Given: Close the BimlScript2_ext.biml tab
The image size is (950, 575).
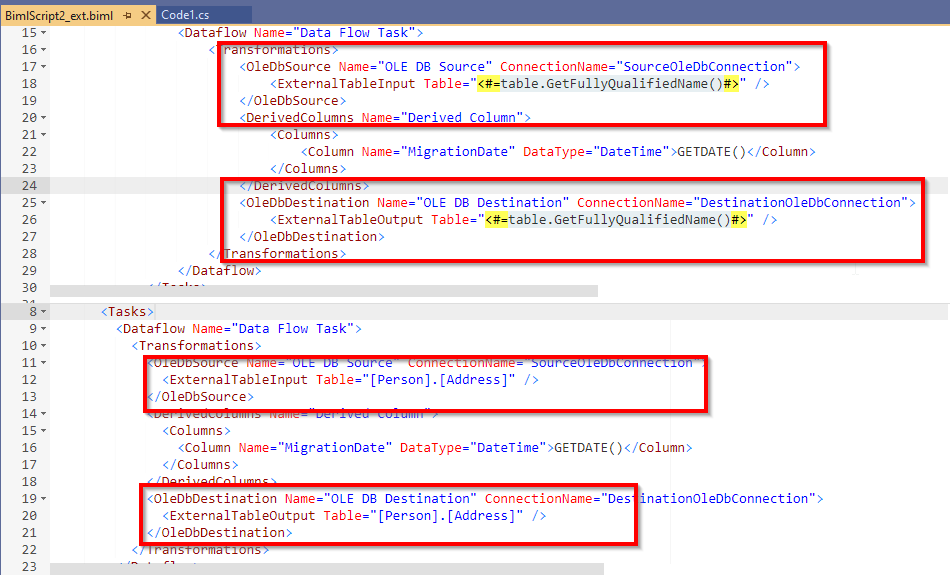Looking at the screenshot, I should tap(144, 15).
